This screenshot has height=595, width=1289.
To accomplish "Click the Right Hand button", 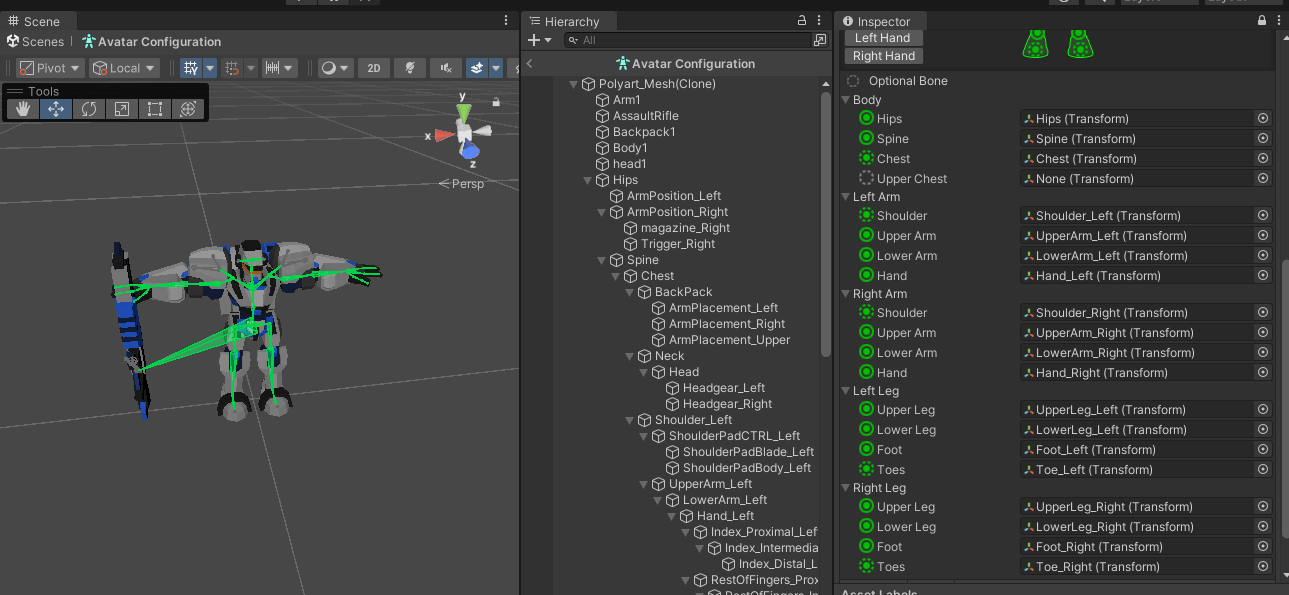I will [885, 56].
